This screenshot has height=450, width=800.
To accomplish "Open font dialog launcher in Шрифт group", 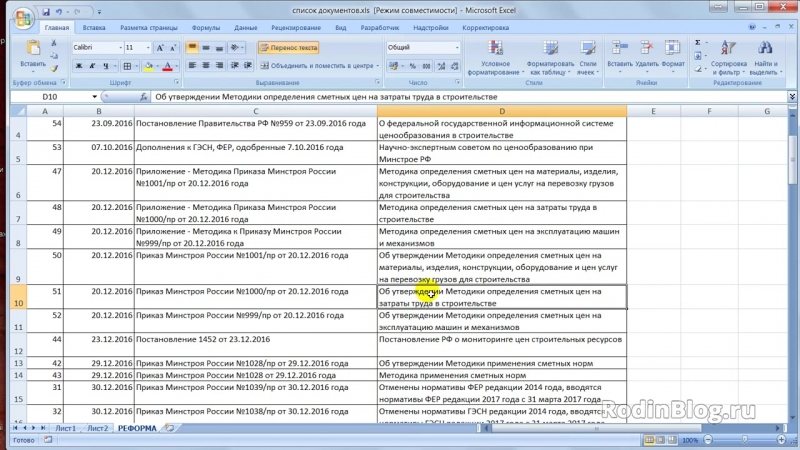I will (177, 82).
